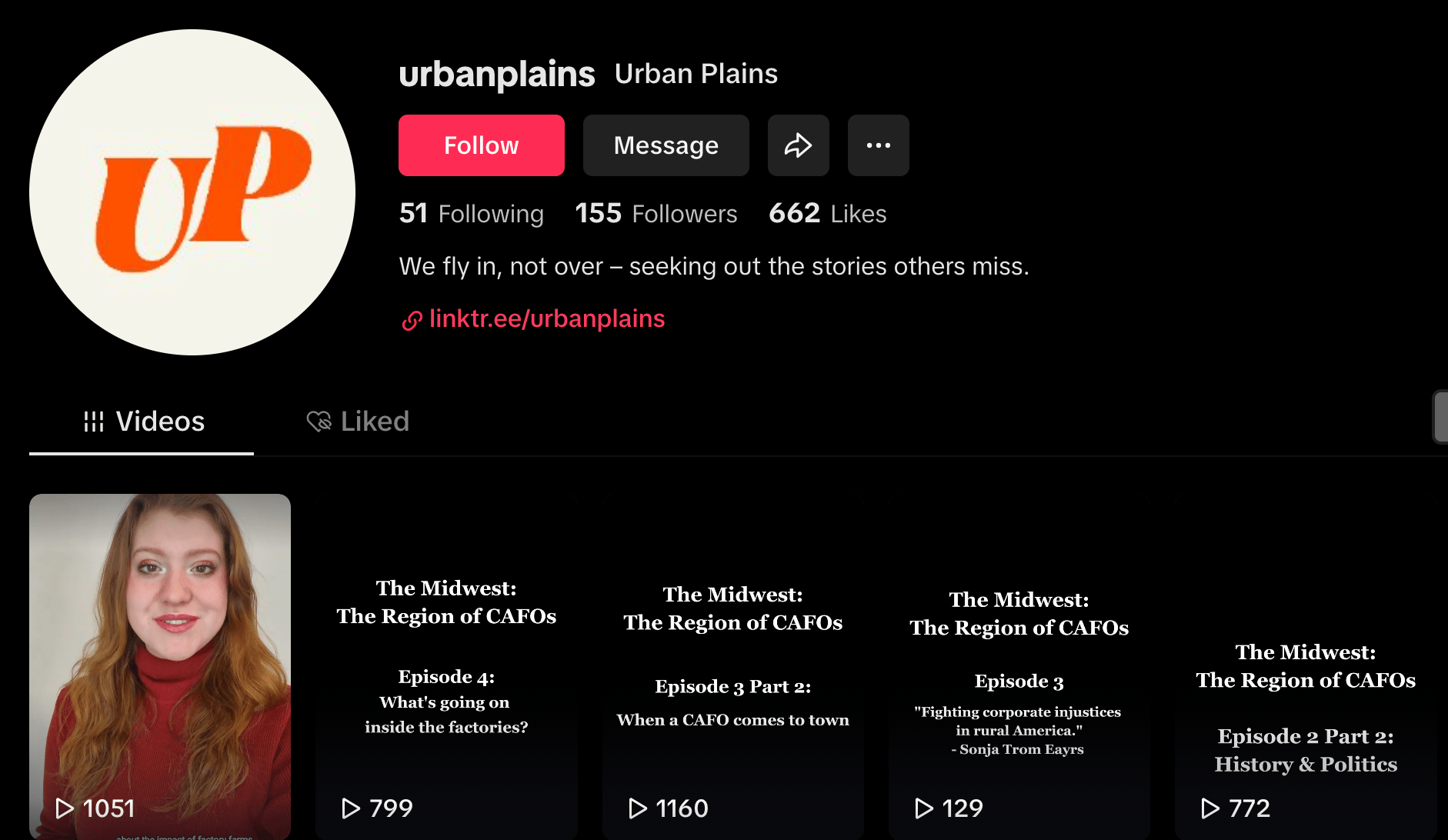Open the three-dots more options menu
This screenshot has width=1448, height=840.
tap(878, 145)
